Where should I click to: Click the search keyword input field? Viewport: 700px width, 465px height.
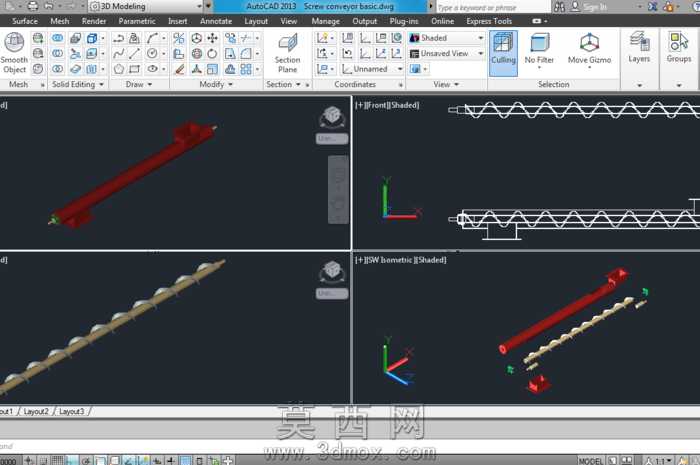pos(493,7)
